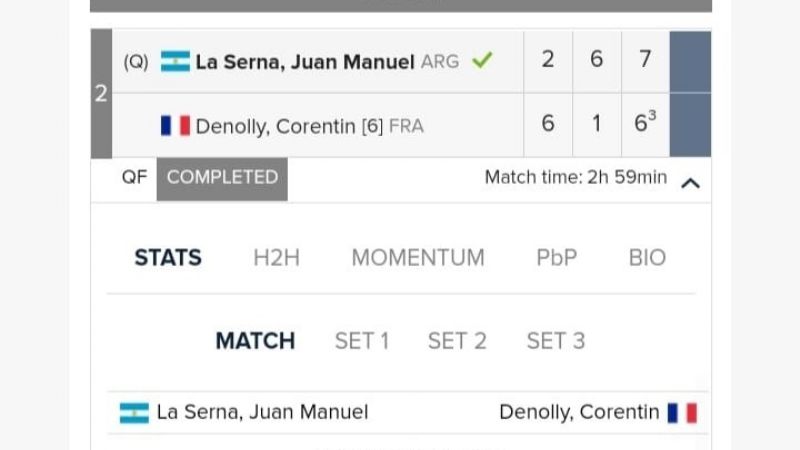800x450 pixels.
Task: Click Argentina flag beside La Serna score row
Action: tap(175, 61)
